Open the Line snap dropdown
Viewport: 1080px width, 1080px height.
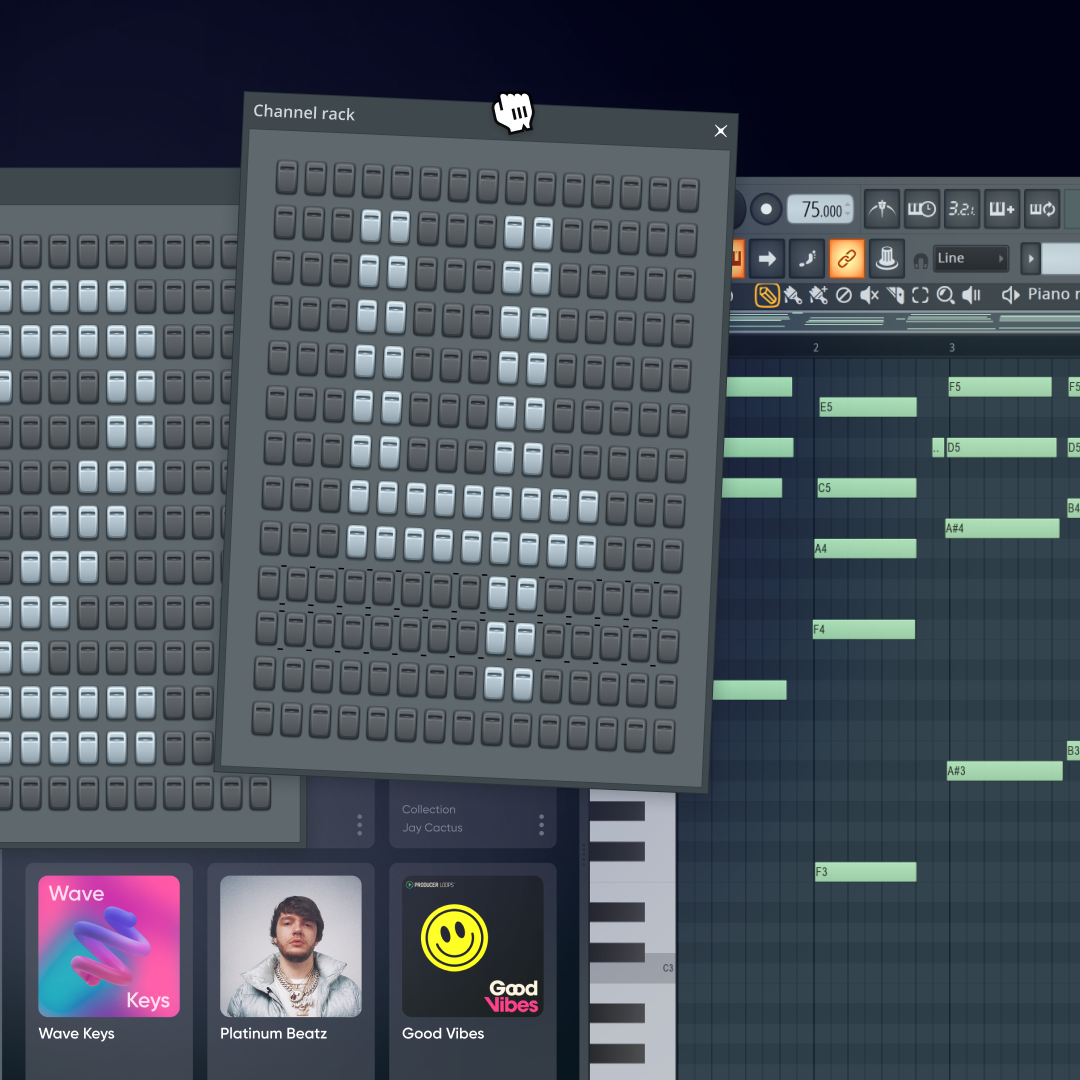(970, 259)
